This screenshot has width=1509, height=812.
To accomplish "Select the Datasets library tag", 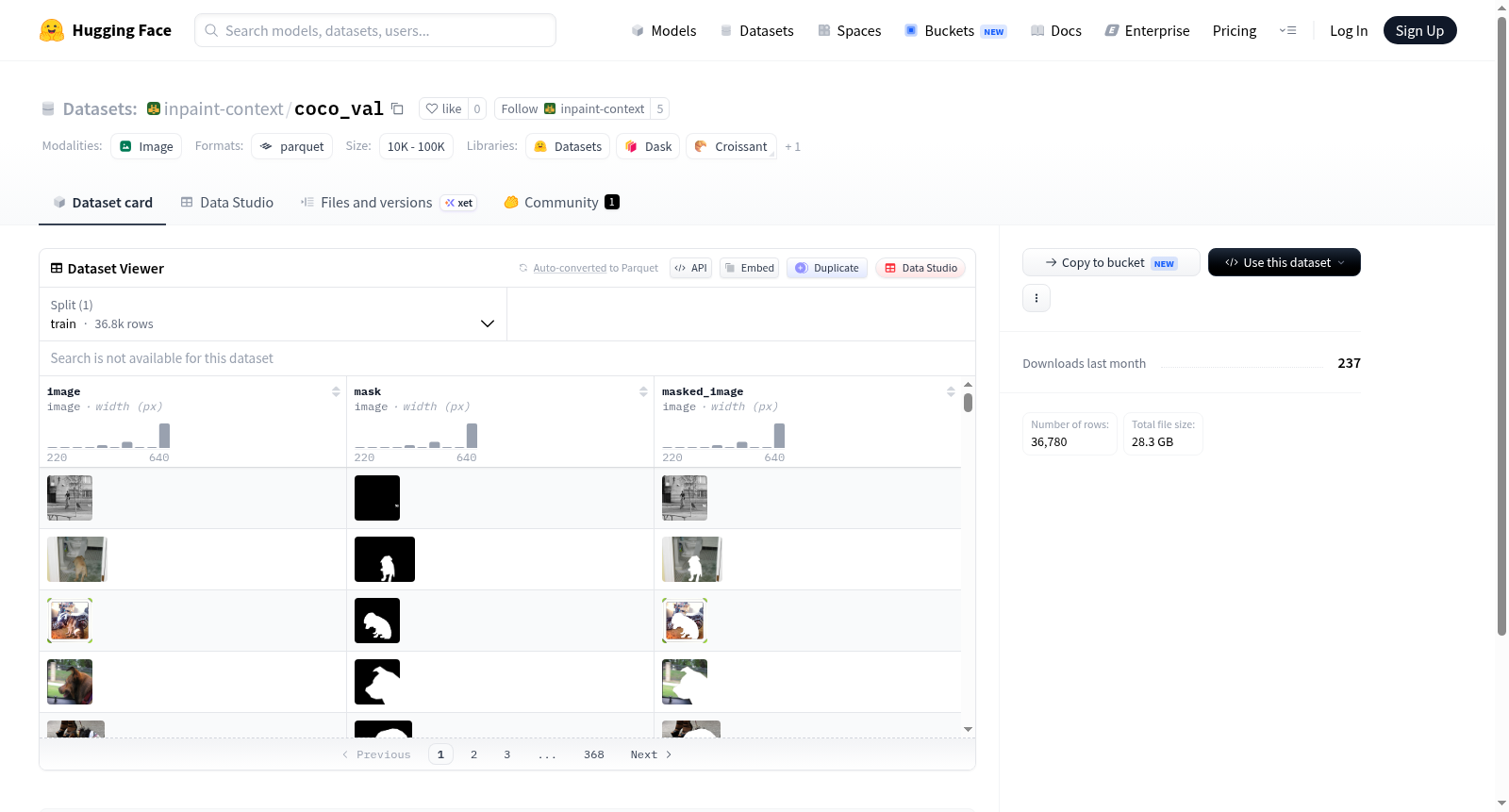I will [568, 146].
